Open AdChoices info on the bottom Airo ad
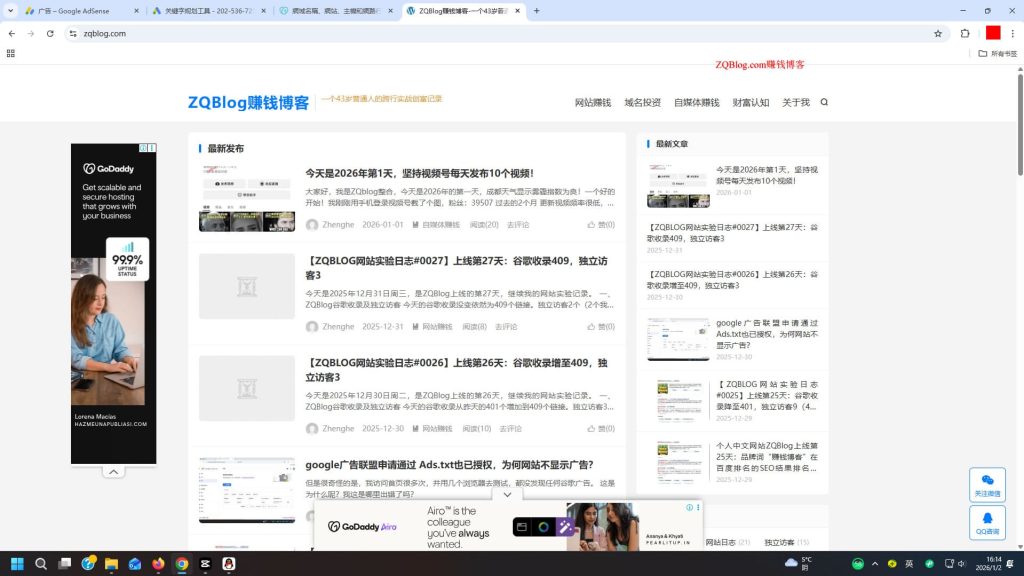Viewport: 1024px width, 576px height. point(689,507)
